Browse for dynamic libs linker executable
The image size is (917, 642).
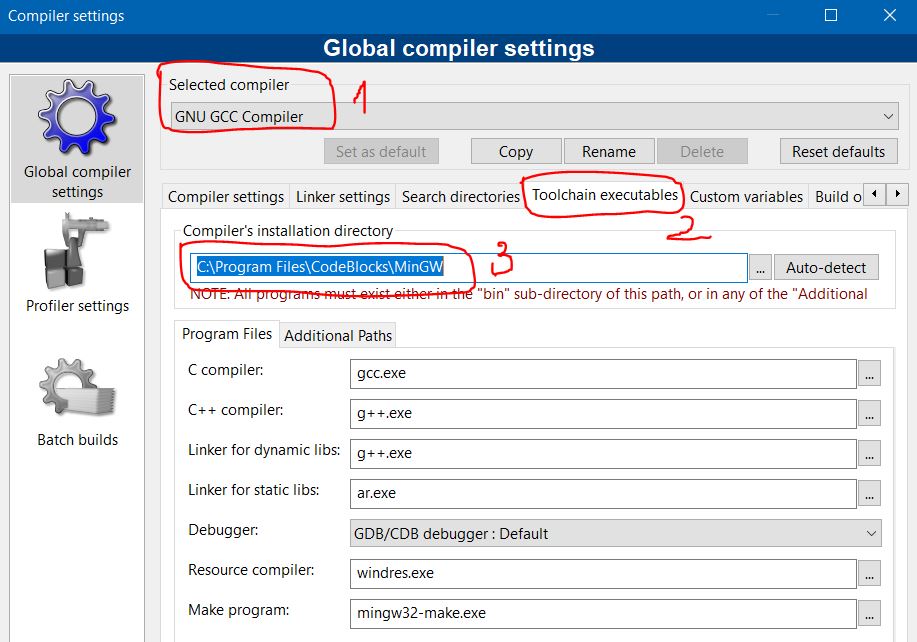point(869,454)
